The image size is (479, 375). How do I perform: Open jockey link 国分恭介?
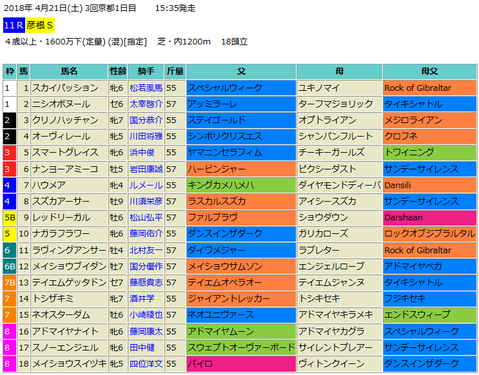[x=146, y=120]
